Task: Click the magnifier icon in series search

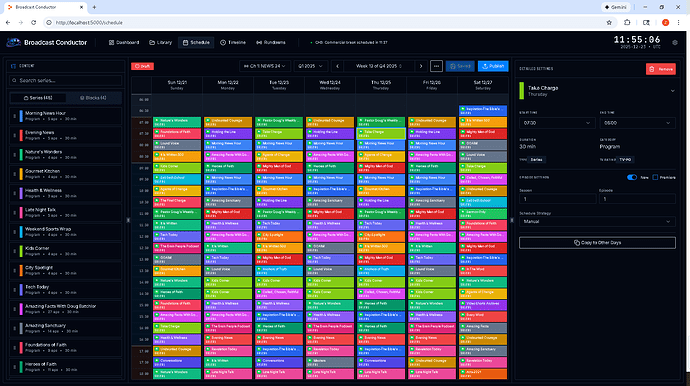Action: coord(15,81)
